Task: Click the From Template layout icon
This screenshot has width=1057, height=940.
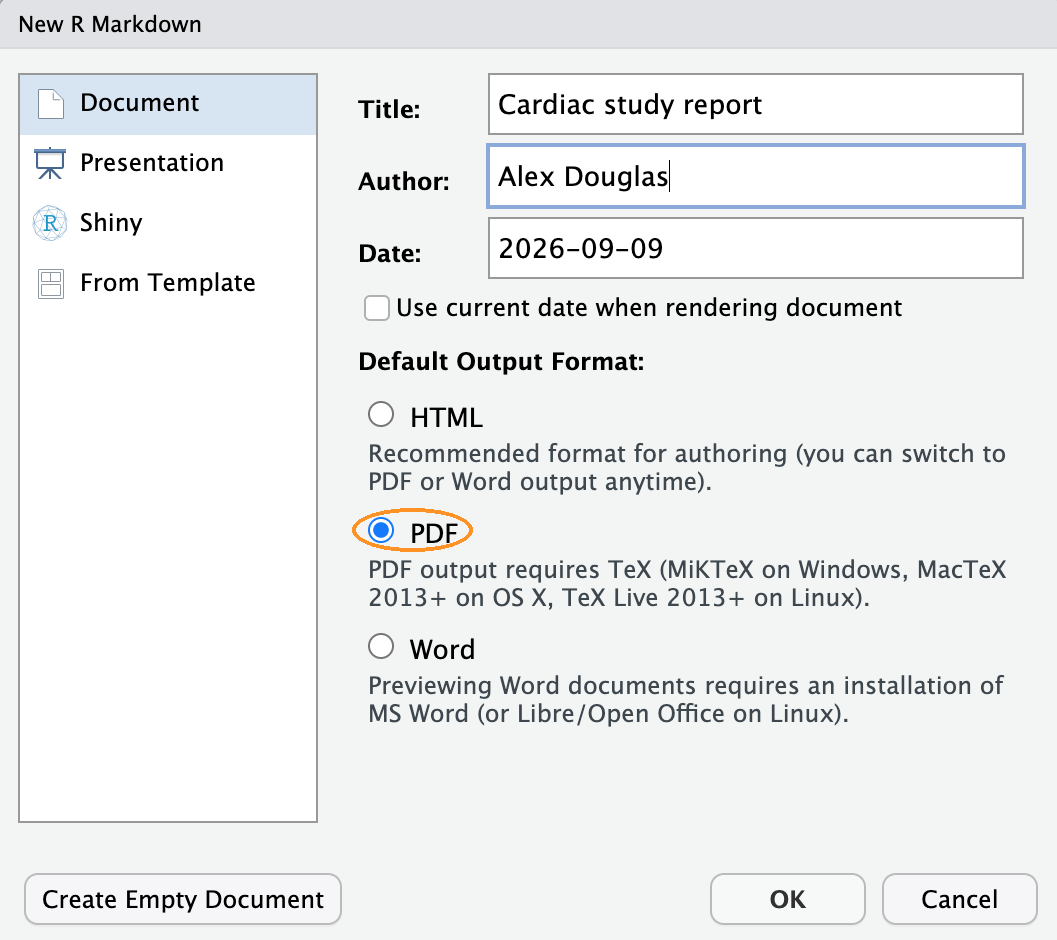Action: 51,284
